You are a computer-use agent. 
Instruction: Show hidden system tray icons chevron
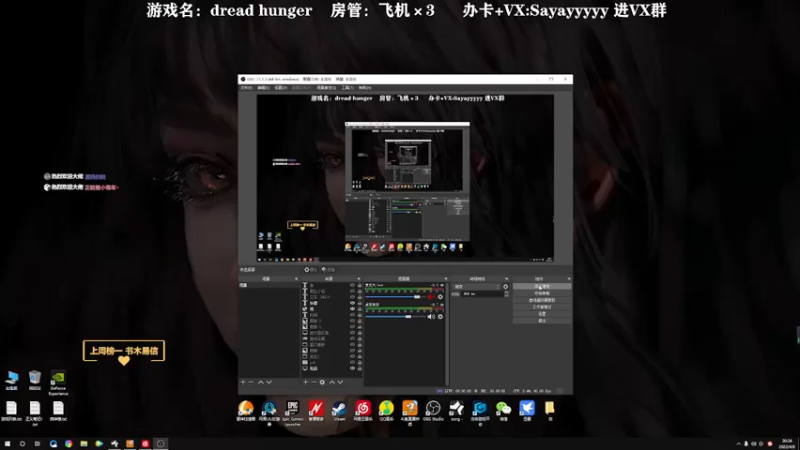[738, 444]
